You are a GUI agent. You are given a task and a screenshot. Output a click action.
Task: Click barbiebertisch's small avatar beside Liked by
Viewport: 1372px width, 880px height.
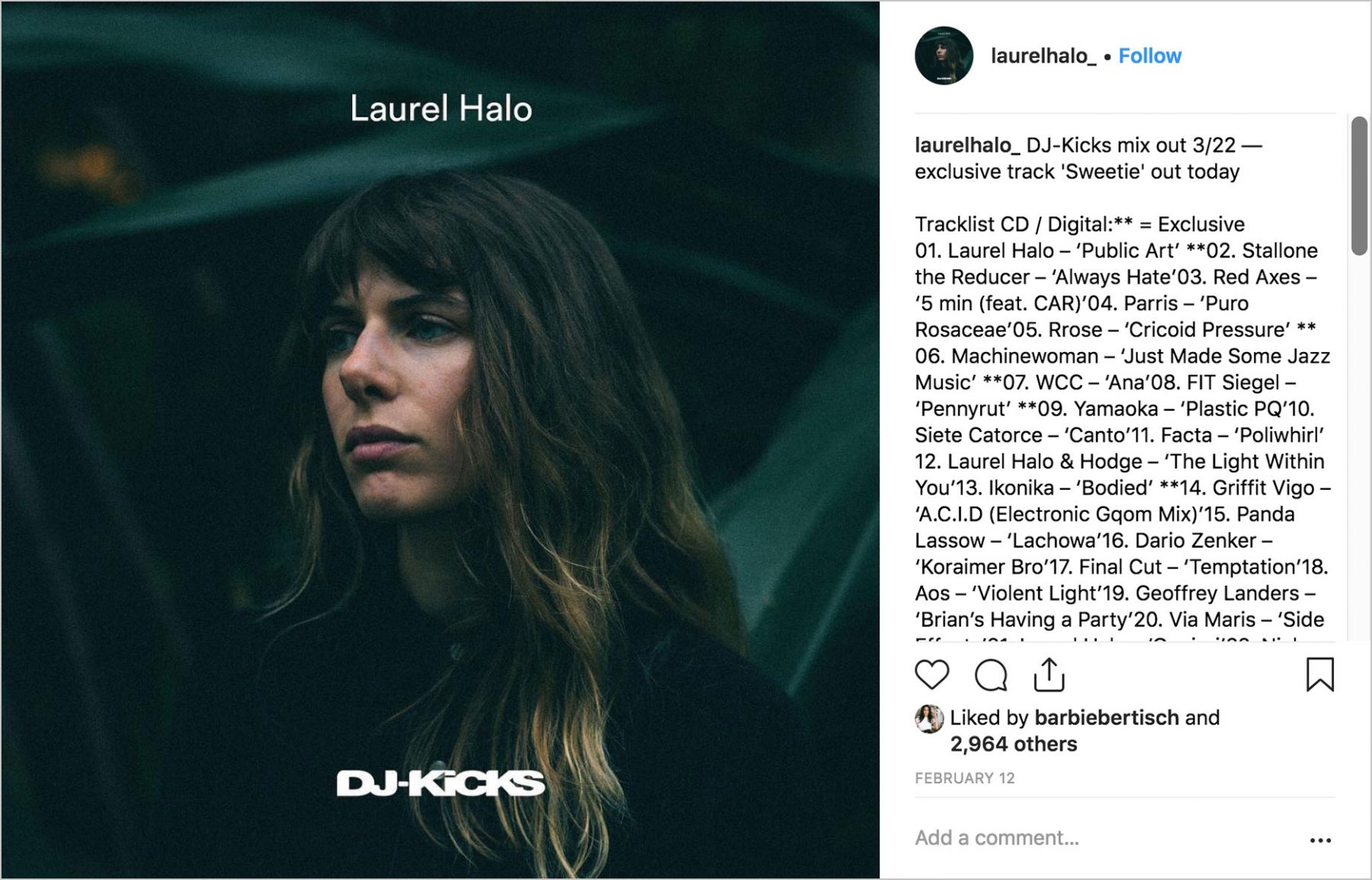point(928,718)
